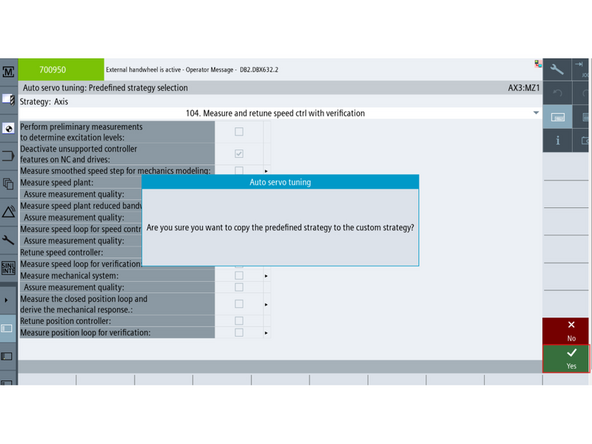Select the keyboard icon in right panel
Image resolution: width=592 pixels, height=444 pixels.
click(x=557, y=117)
